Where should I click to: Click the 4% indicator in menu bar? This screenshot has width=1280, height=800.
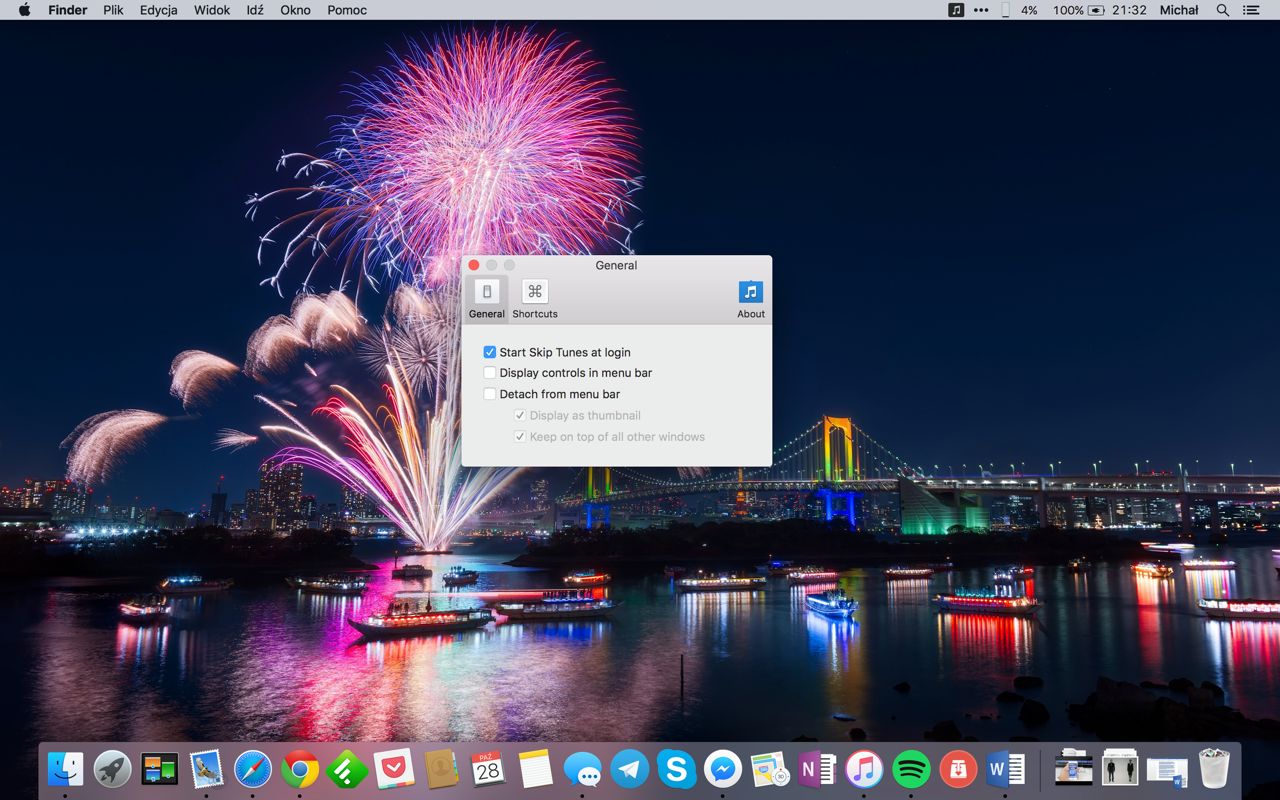[1029, 10]
